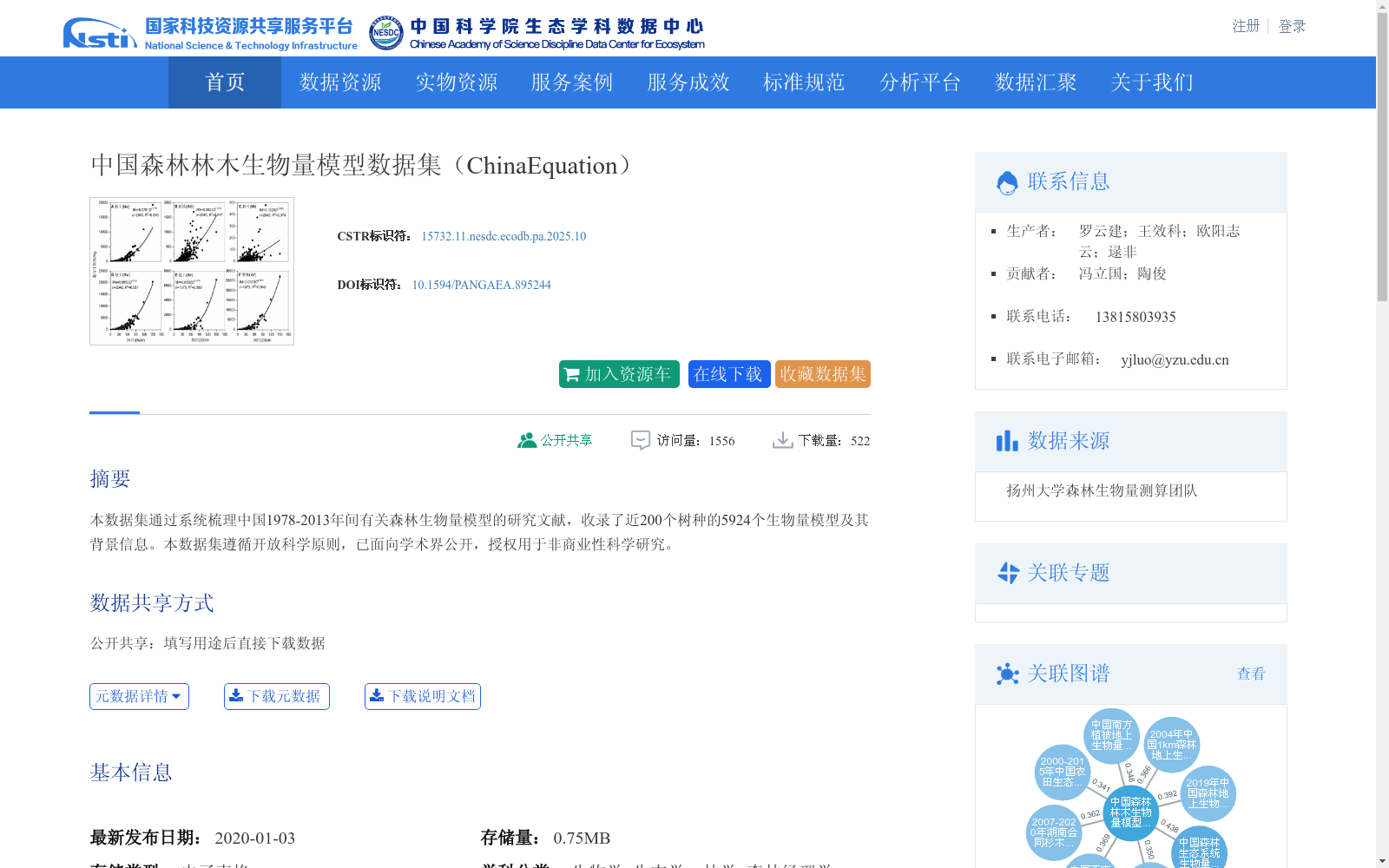
Task: Click the NSTI platform logo
Action: pyautogui.click(x=210, y=33)
